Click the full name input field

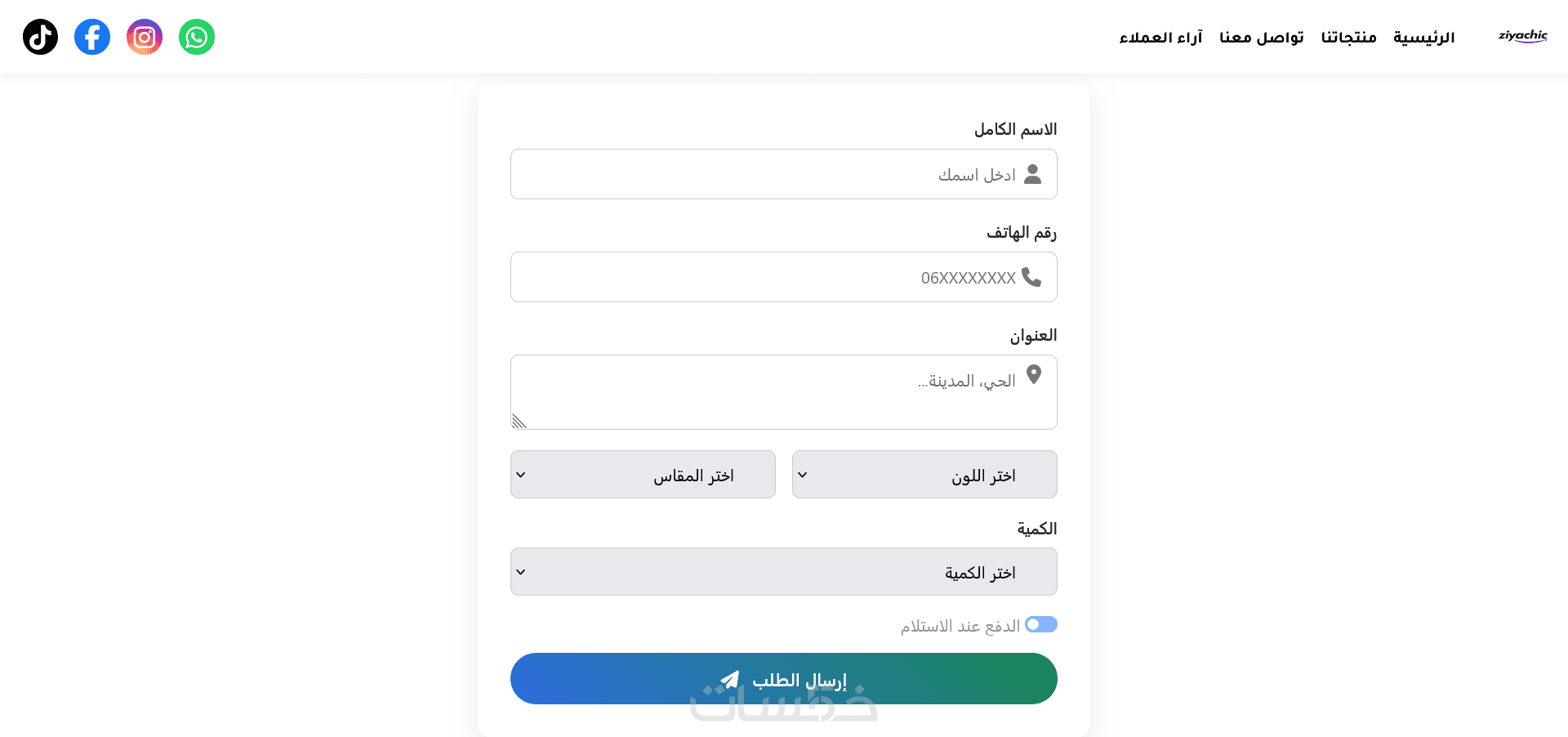click(x=759, y=174)
